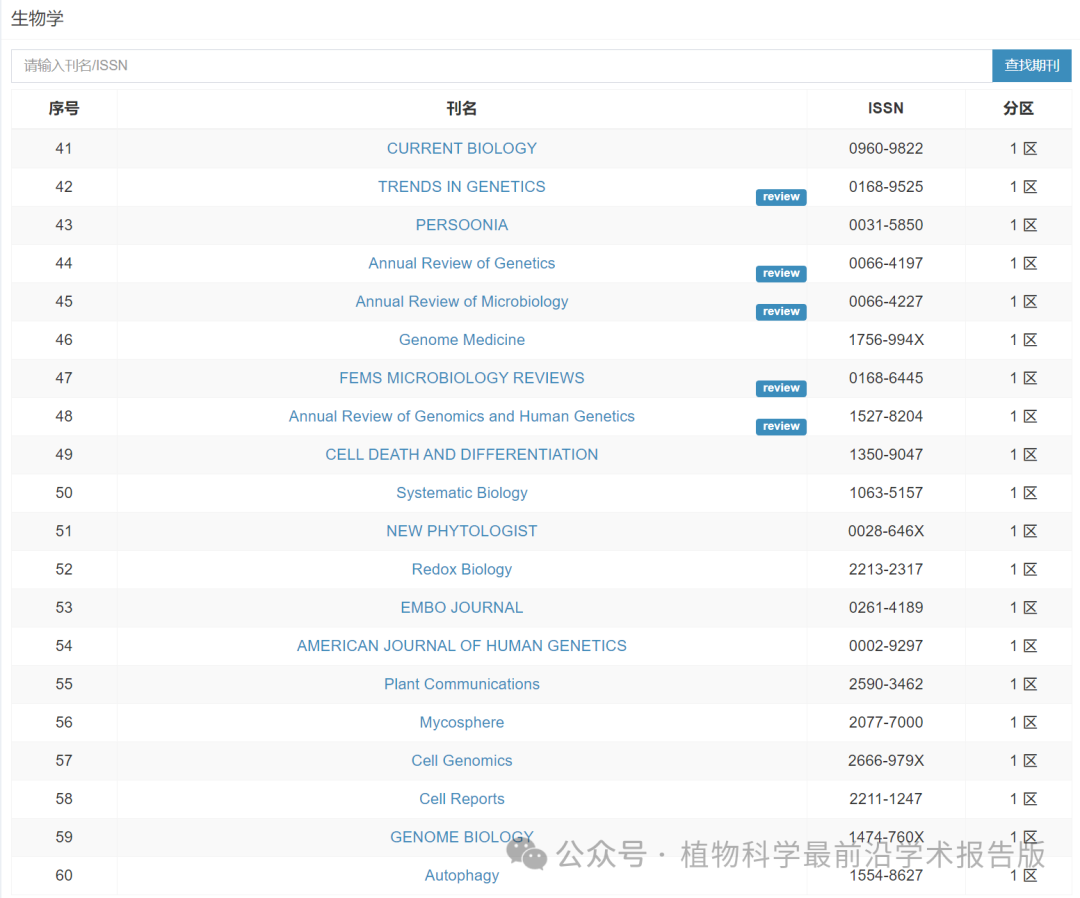Open the PERSOONIA journal link
Screen dimensions: 1080x898
click(x=461, y=225)
